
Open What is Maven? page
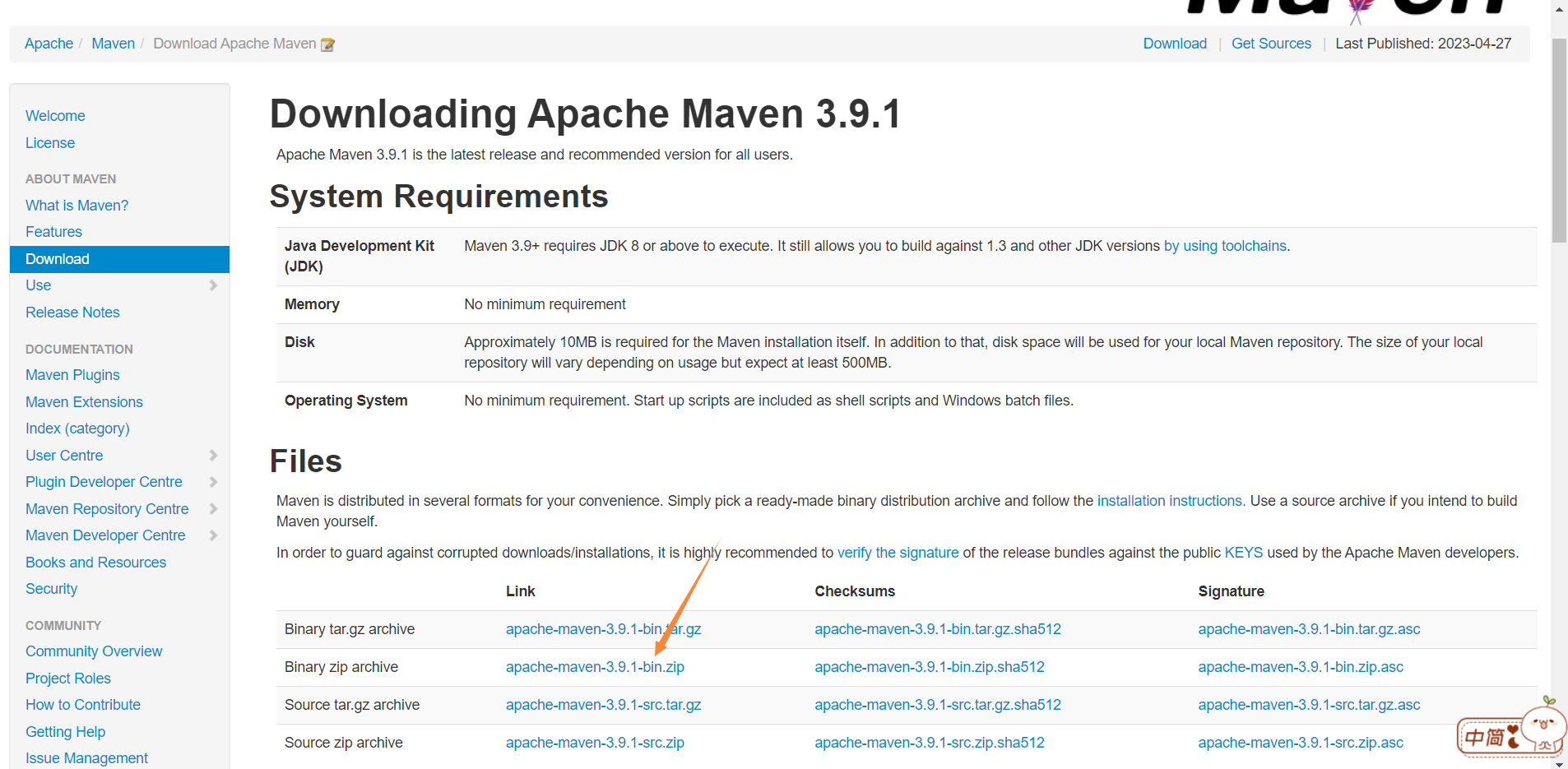click(x=77, y=206)
